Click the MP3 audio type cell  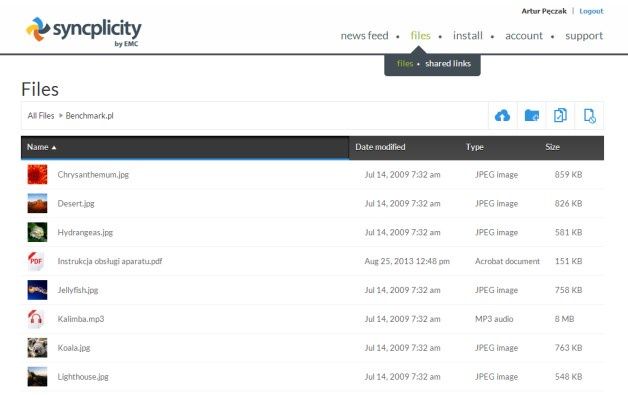pyautogui.click(x=494, y=319)
